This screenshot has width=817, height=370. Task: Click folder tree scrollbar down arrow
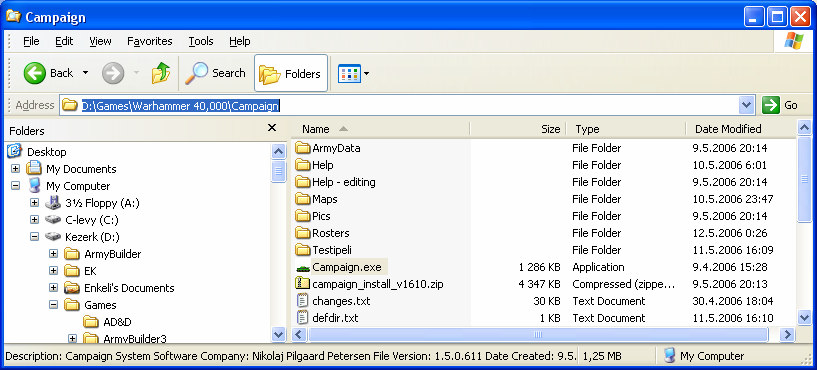click(x=279, y=334)
